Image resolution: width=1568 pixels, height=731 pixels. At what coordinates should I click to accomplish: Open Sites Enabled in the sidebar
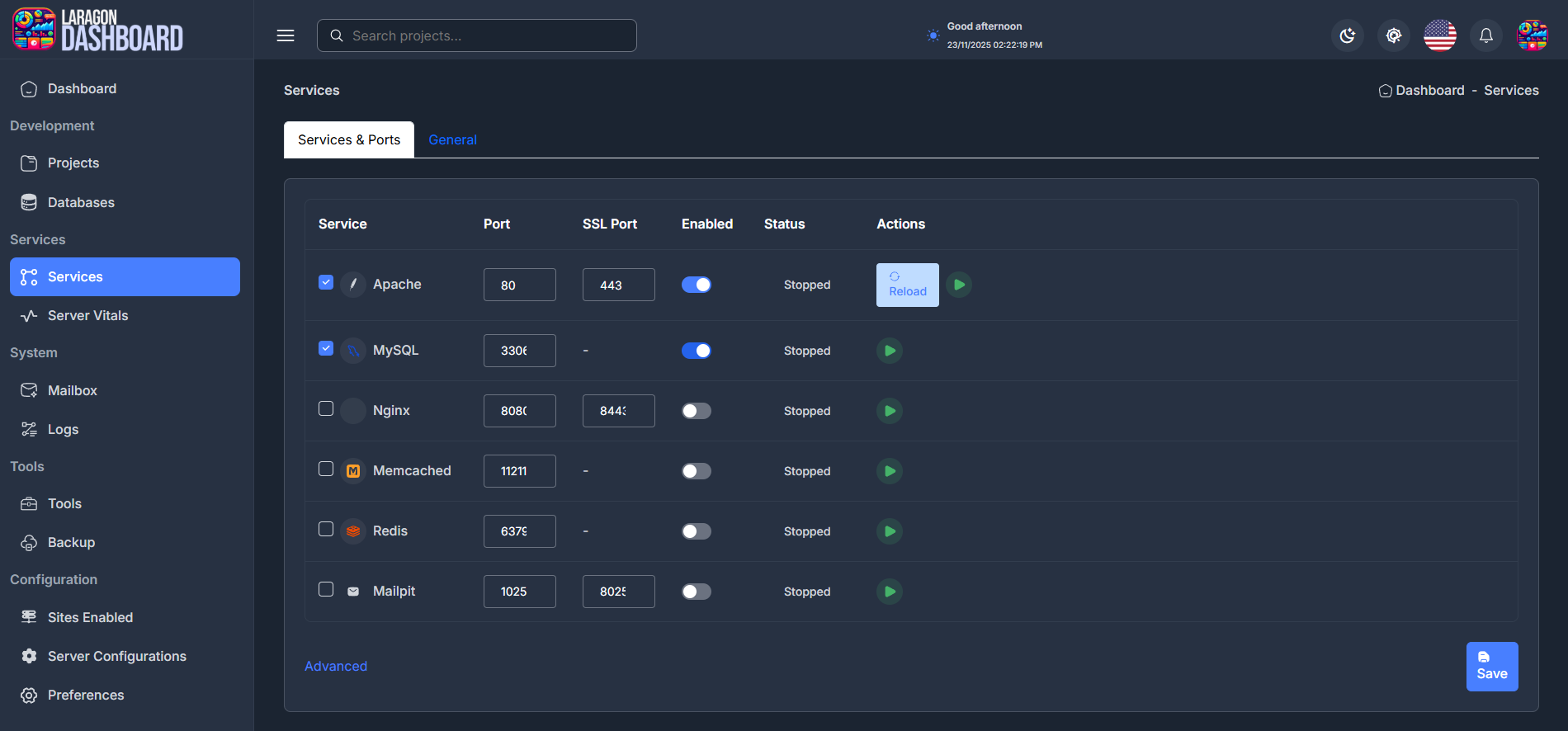[x=125, y=617]
